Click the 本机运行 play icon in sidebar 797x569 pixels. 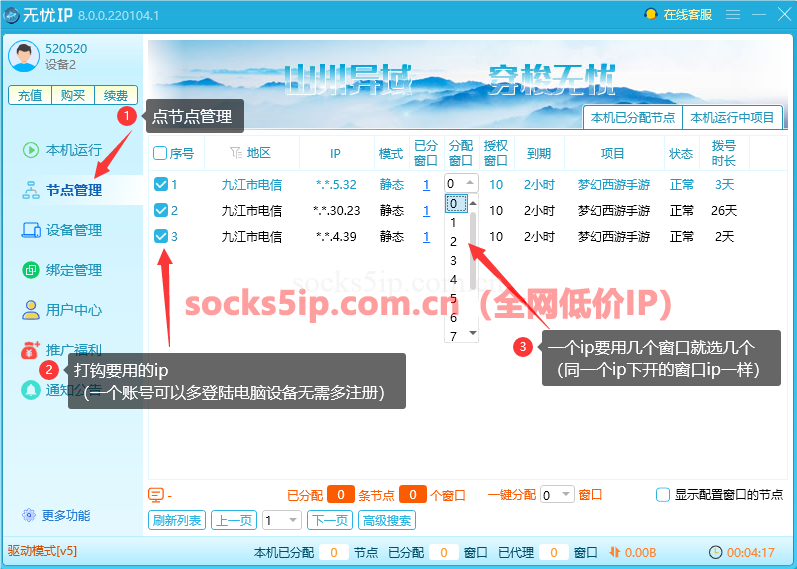31,150
